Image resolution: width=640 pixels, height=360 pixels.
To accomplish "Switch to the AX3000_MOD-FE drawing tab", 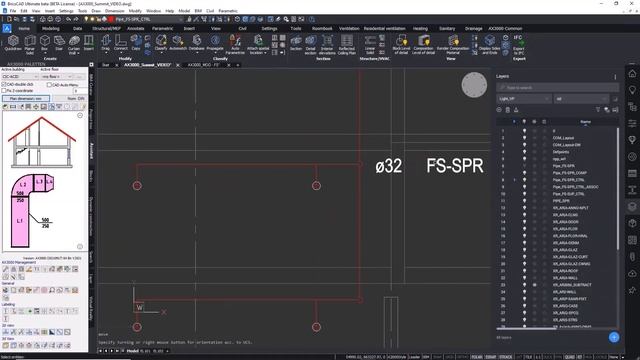I will coord(204,65).
